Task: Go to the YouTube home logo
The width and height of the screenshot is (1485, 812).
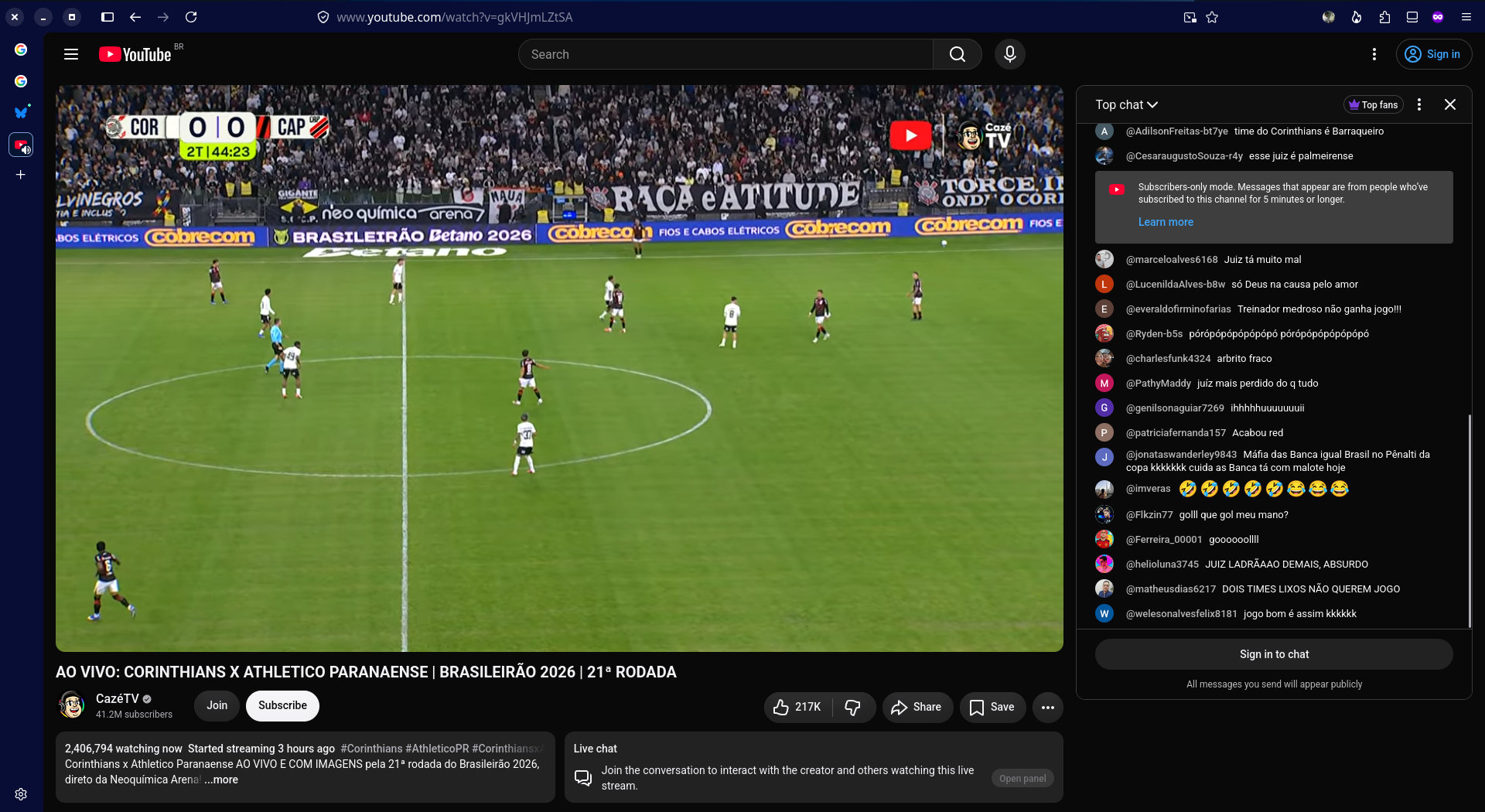Action: (x=135, y=54)
